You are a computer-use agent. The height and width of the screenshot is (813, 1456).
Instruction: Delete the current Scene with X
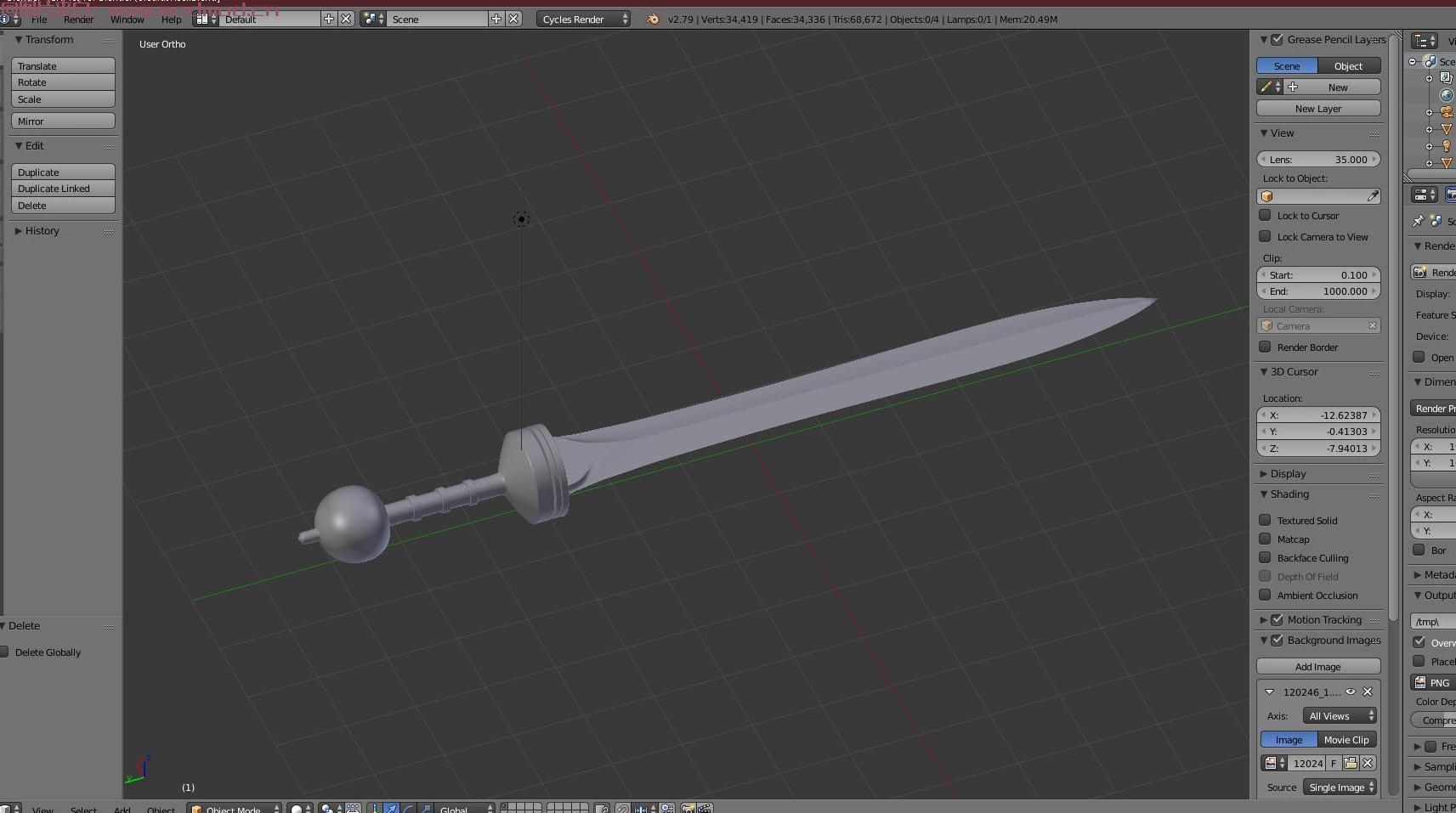513,19
